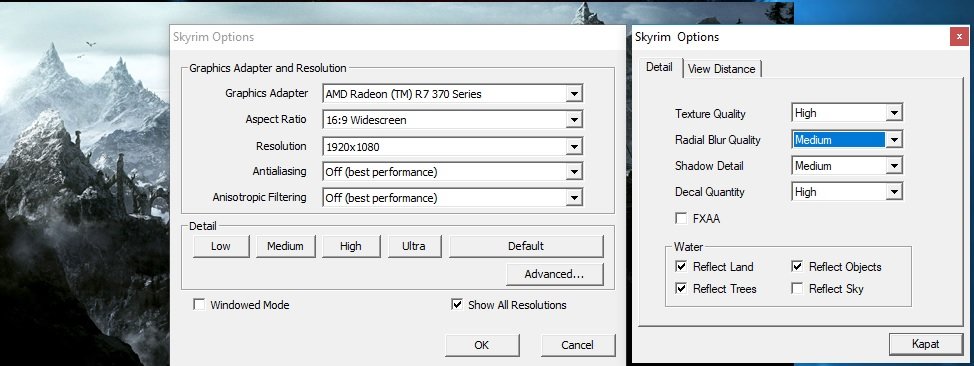Switch to the View Distance tab

click(722, 69)
